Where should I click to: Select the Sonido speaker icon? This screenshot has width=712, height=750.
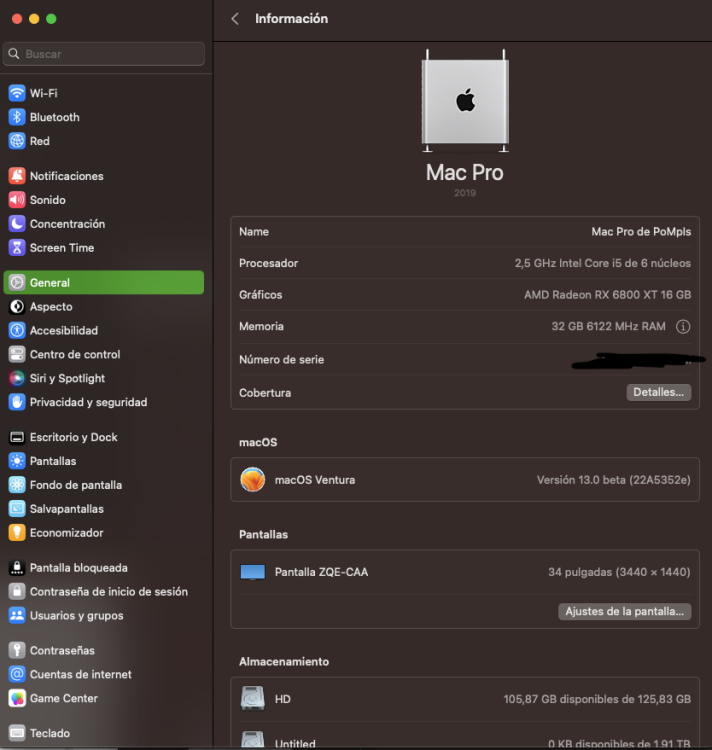pyautogui.click(x=17, y=199)
